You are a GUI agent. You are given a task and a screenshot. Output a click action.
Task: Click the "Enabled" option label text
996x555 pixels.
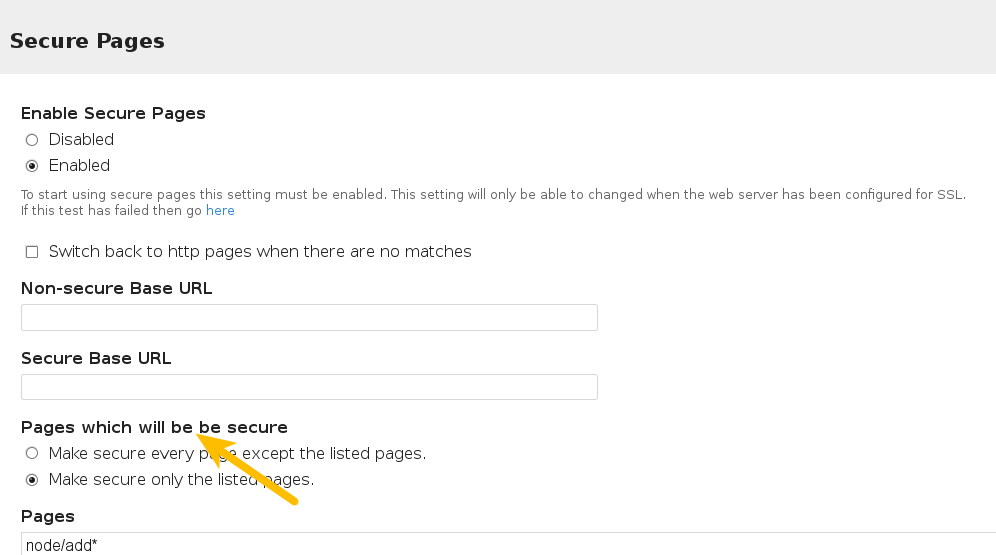79,166
